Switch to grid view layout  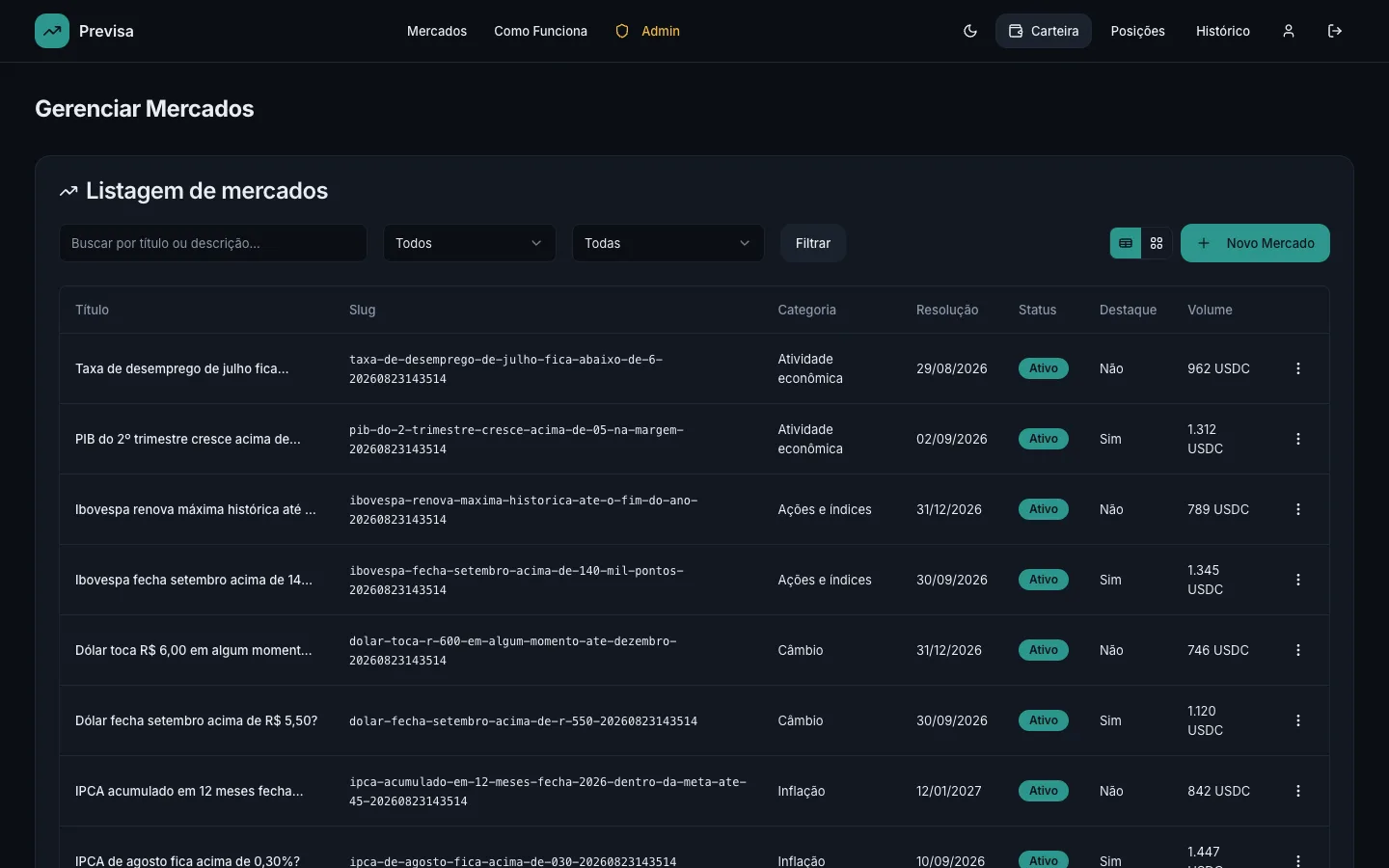[x=1157, y=243]
